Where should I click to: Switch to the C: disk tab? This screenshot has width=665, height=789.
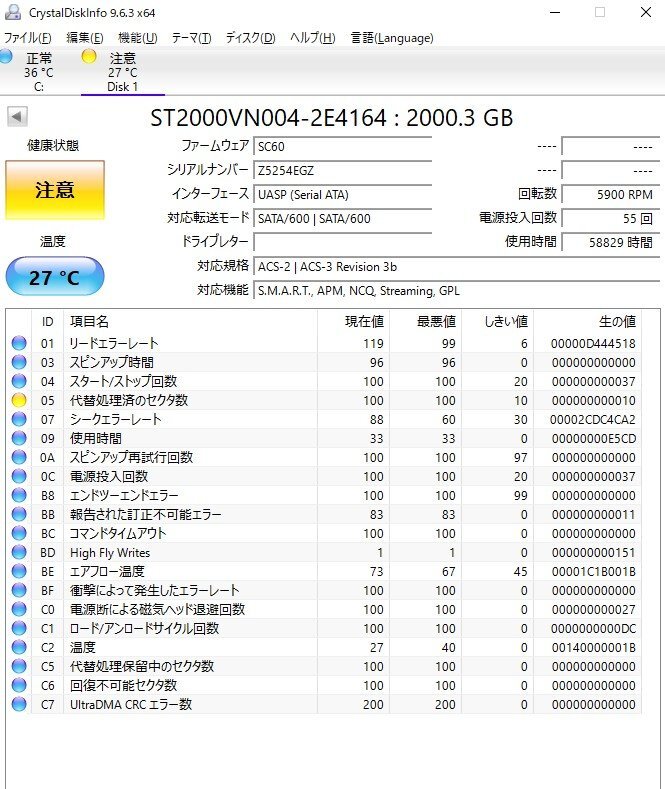[39, 72]
